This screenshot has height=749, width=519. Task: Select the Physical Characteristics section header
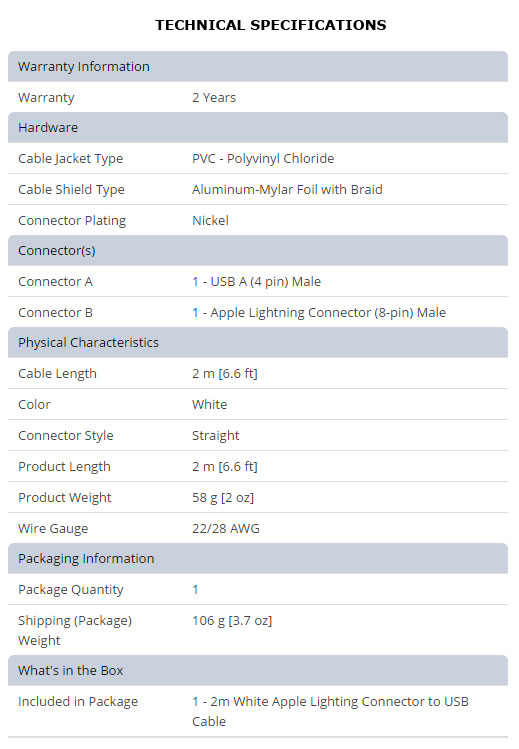point(258,342)
